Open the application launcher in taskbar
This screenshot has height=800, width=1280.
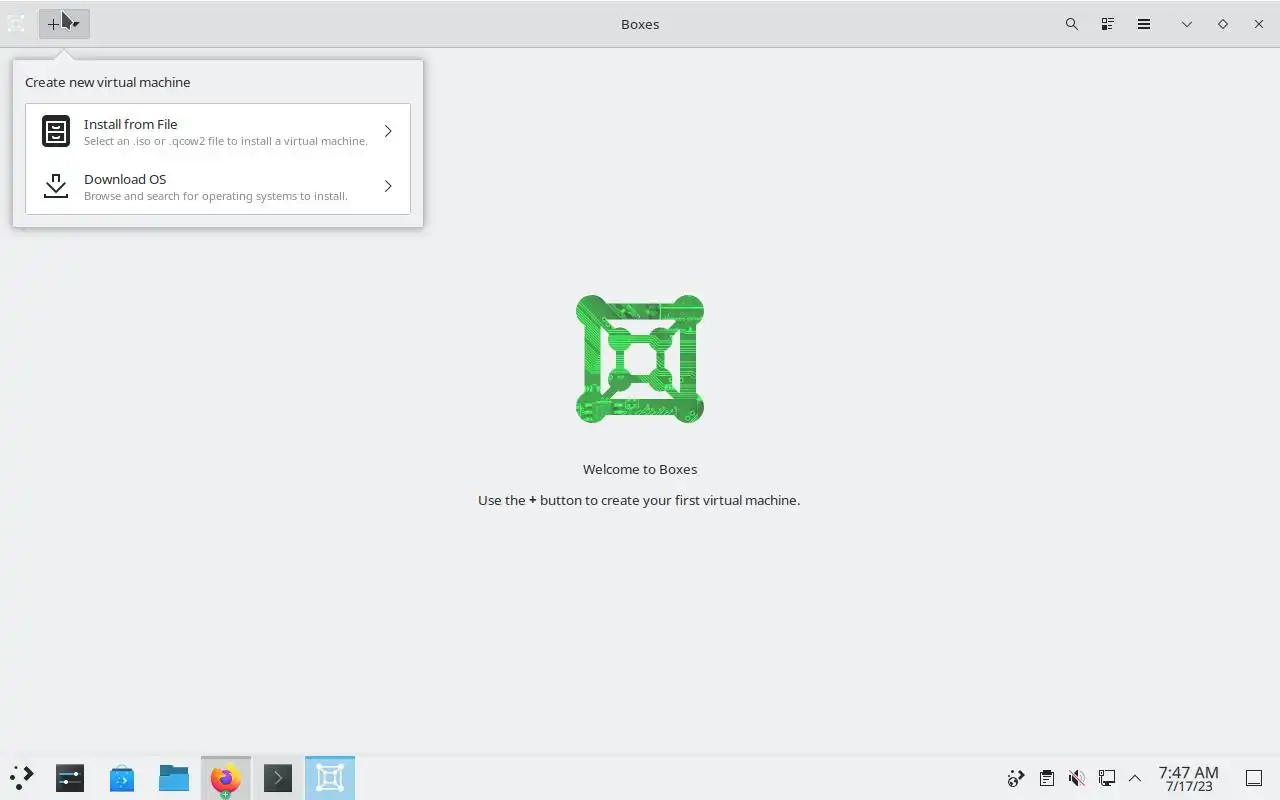[x=22, y=778]
